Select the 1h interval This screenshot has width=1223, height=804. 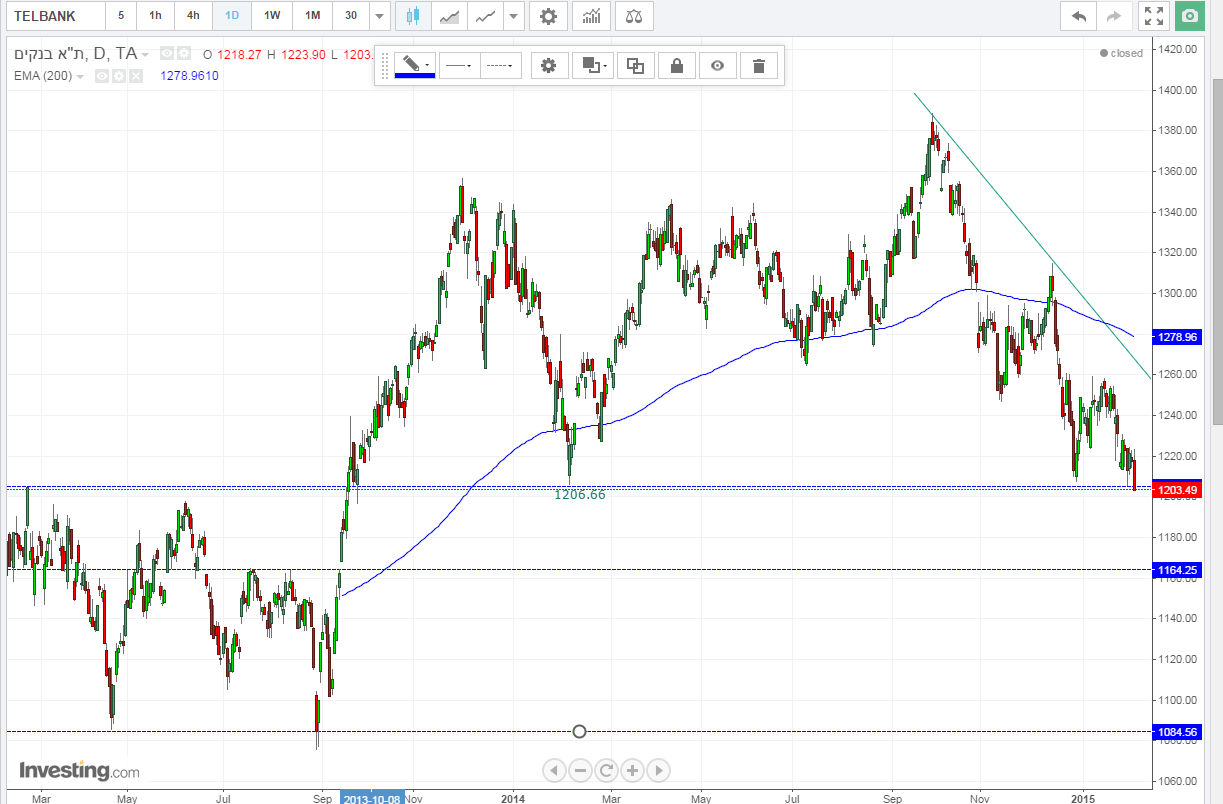pyautogui.click(x=155, y=16)
